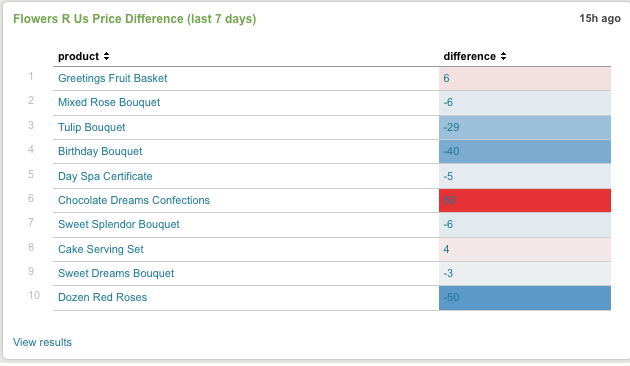Select Greetings Fruit Basket product
This screenshot has height=366, width=630.
pyautogui.click(x=112, y=78)
